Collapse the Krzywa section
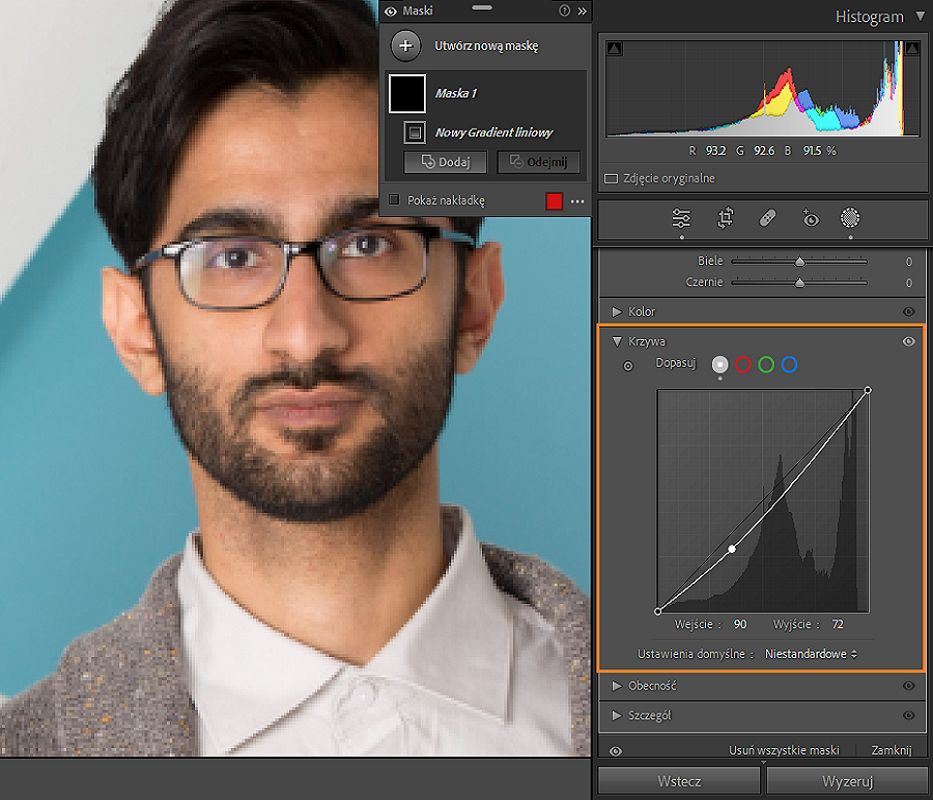Viewport: 933px width, 800px height. coord(617,342)
